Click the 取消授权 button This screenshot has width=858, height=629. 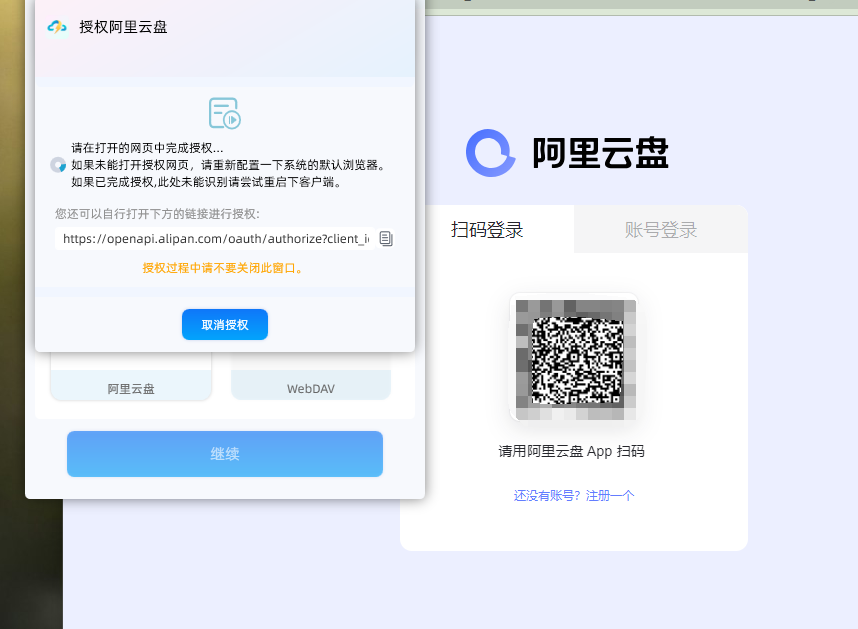[225, 324]
